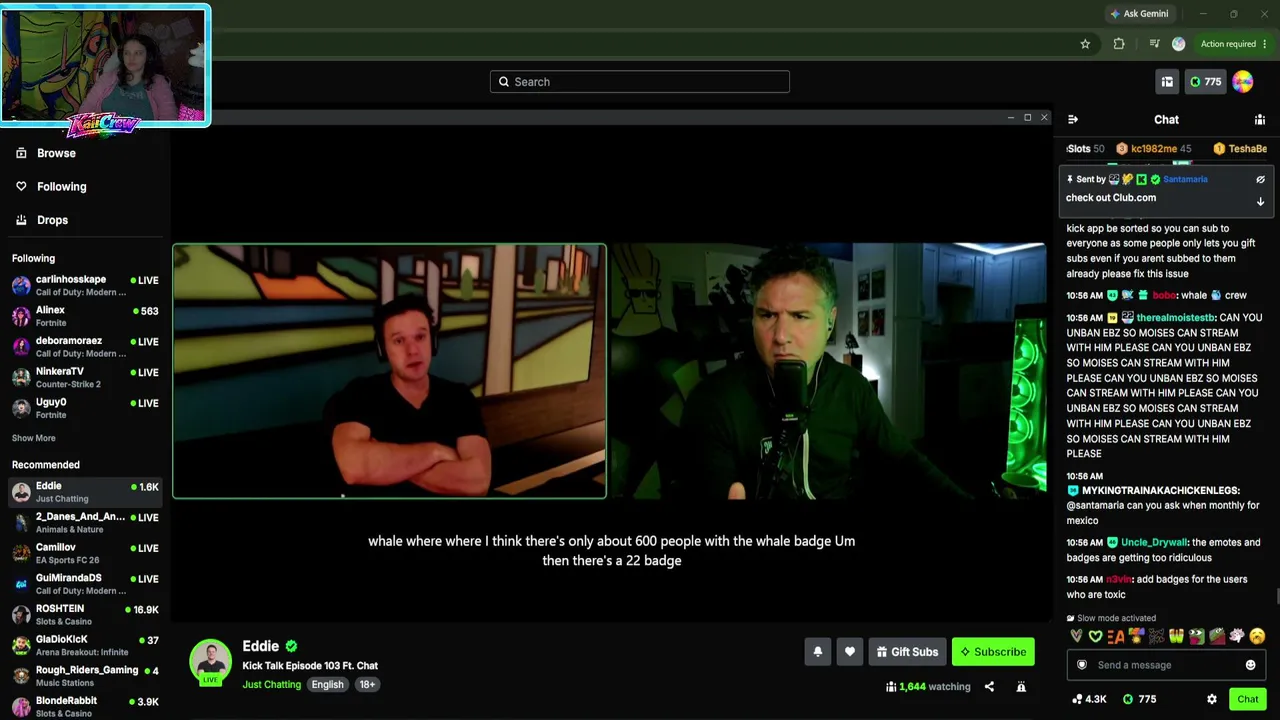Open the browser Extensions puzzle icon
Screen dimensions: 1280x720
coord(1119,44)
